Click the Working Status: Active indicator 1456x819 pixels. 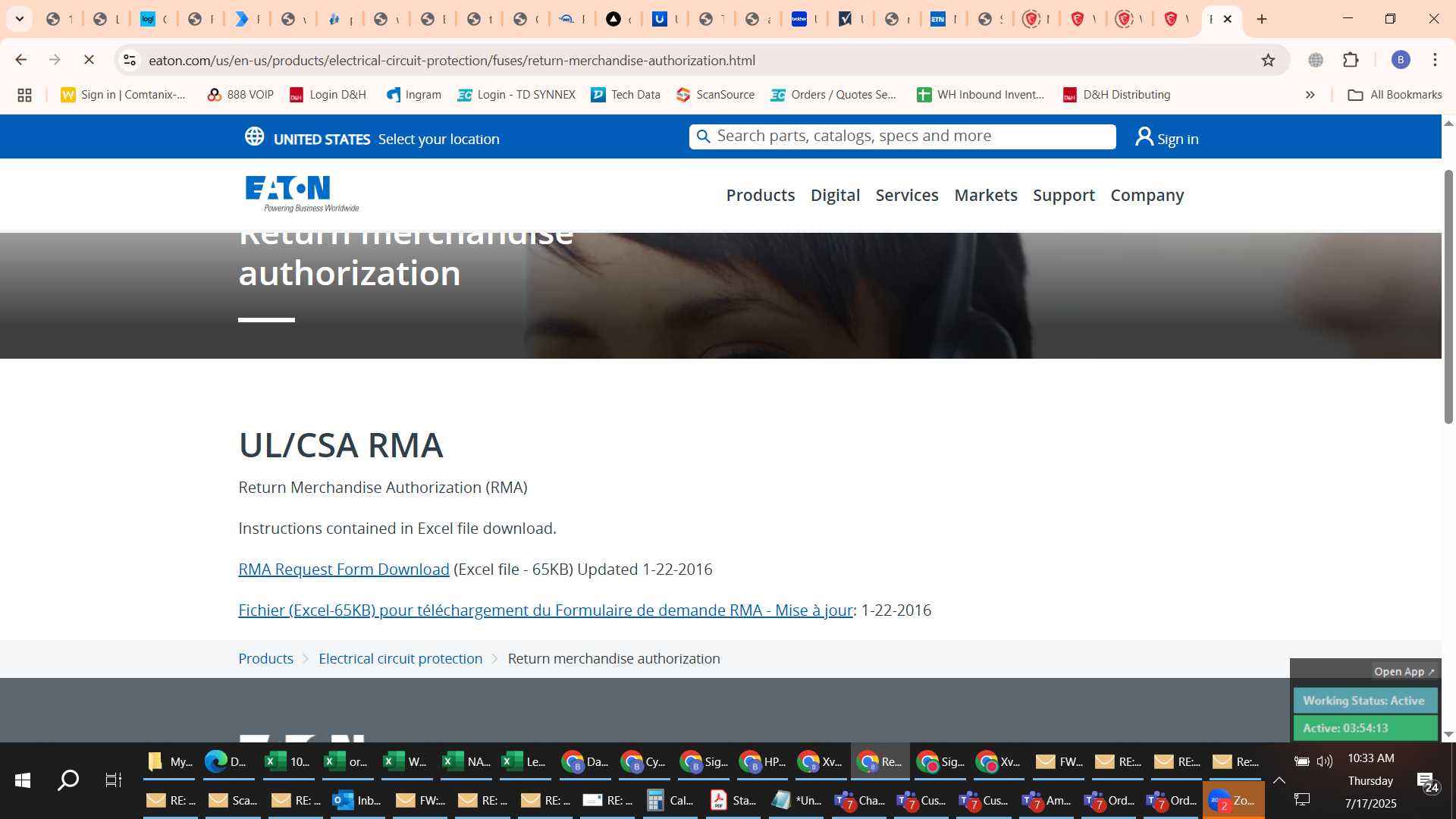click(x=1364, y=701)
